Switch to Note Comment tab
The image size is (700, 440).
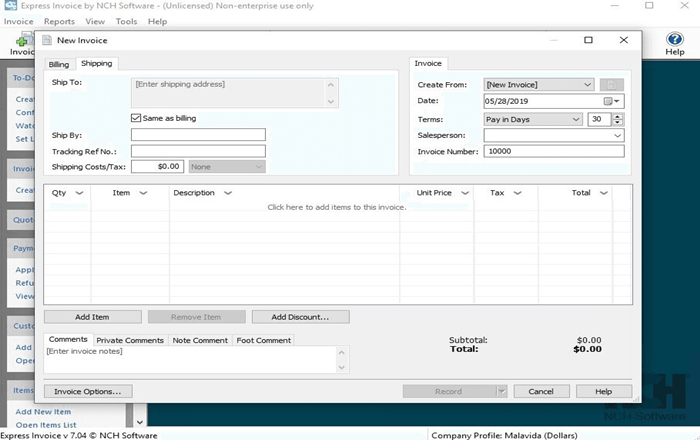pyautogui.click(x=200, y=340)
